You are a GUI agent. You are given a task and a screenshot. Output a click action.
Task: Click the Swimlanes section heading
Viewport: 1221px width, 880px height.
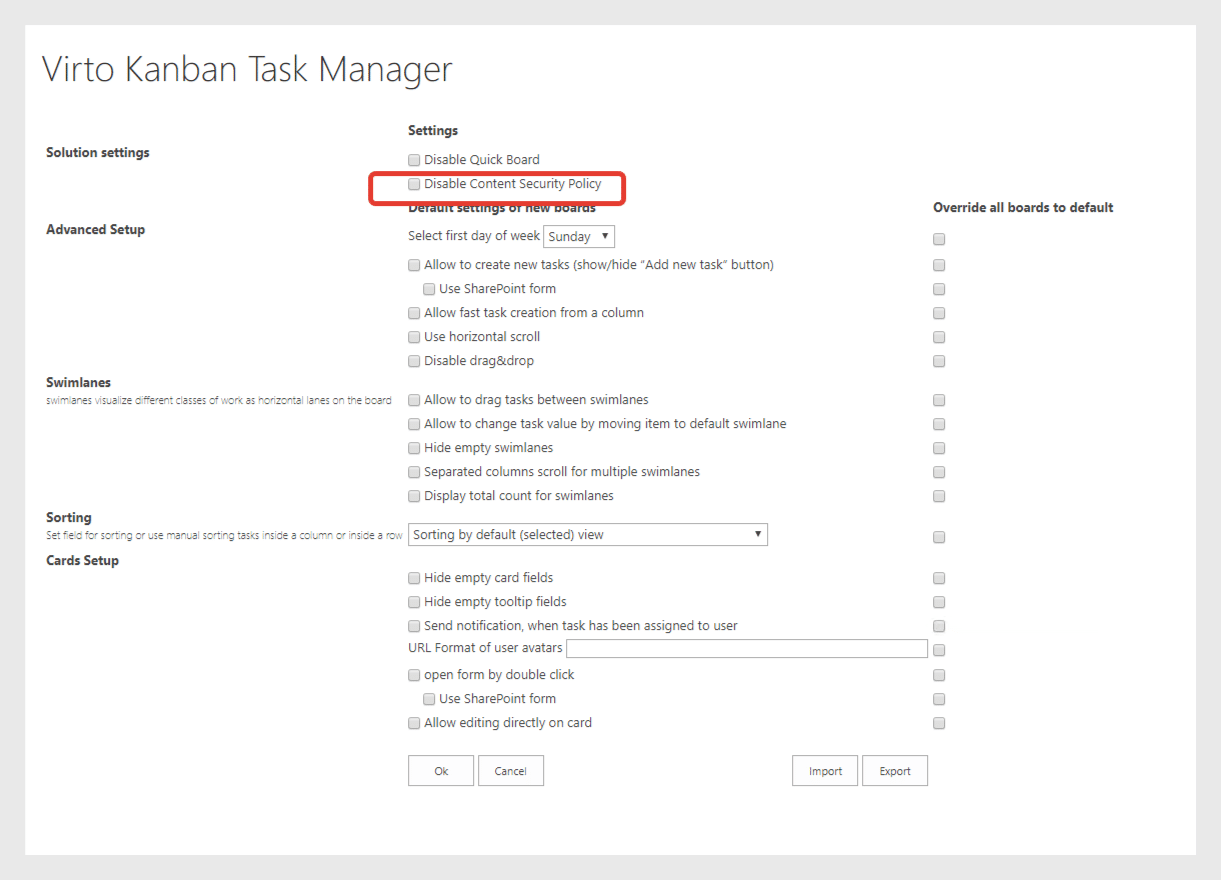(78, 383)
